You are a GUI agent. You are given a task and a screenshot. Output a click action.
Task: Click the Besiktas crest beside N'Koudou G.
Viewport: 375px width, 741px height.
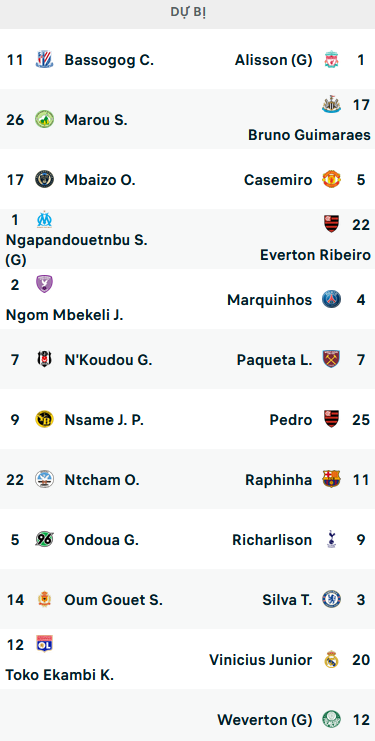(x=44, y=360)
